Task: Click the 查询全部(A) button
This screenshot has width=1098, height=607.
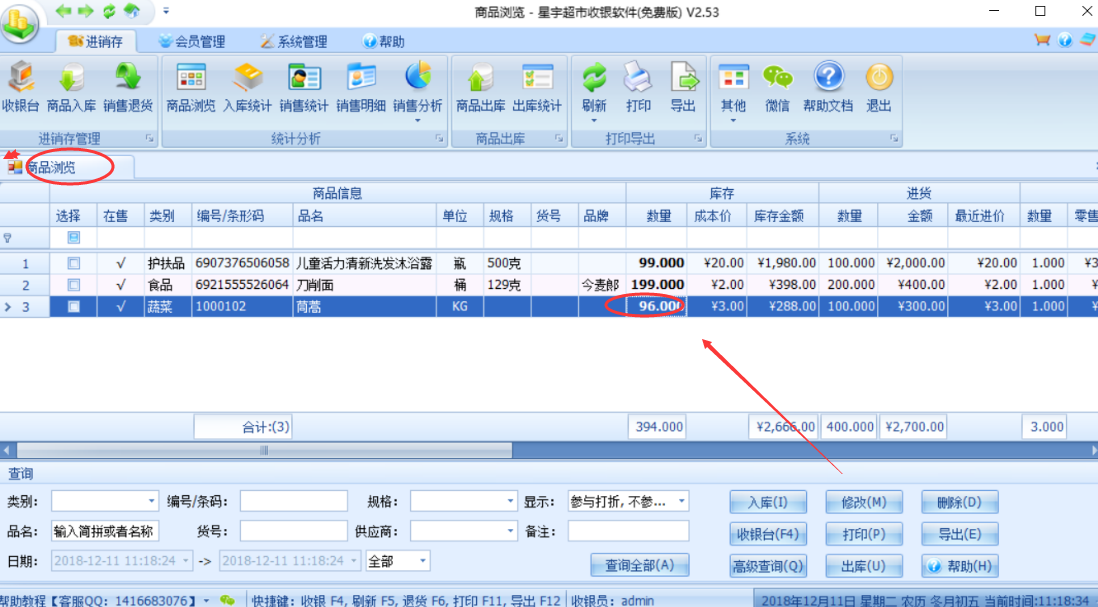Action: (640, 565)
